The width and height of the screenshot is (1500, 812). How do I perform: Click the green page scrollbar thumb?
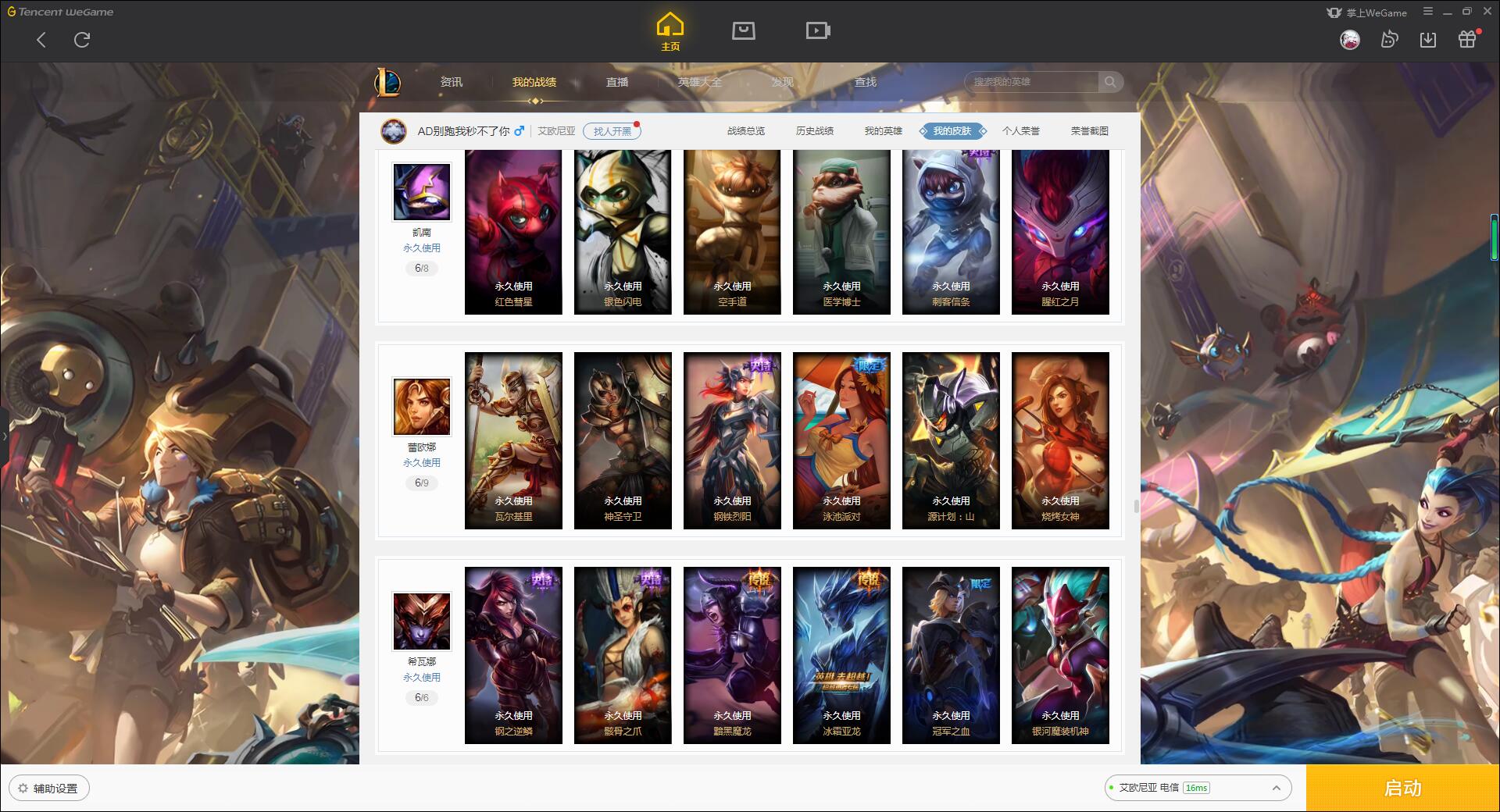point(1494,237)
